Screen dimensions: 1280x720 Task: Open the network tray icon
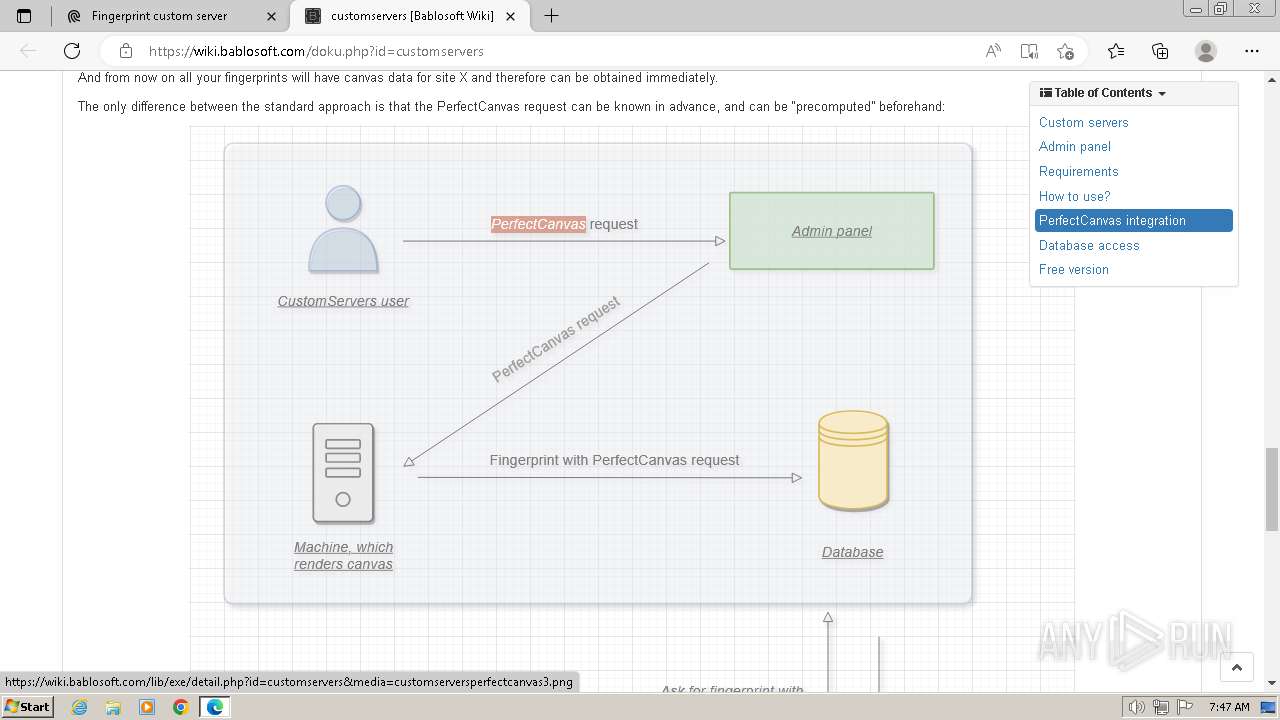coord(1160,707)
